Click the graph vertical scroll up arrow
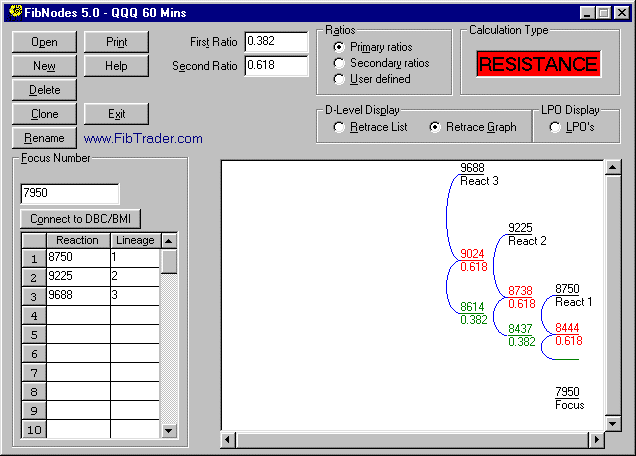 click(x=612, y=167)
